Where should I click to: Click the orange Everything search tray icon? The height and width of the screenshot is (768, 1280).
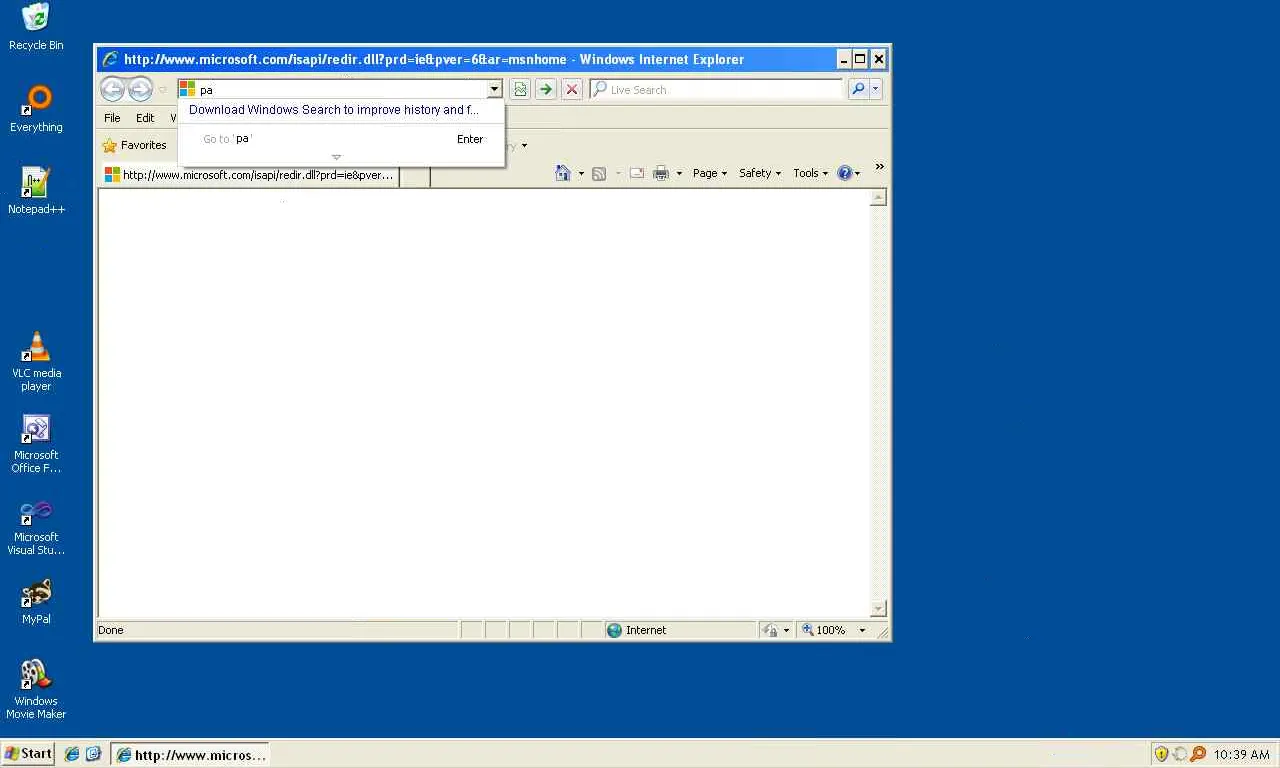[x=1198, y=754]
